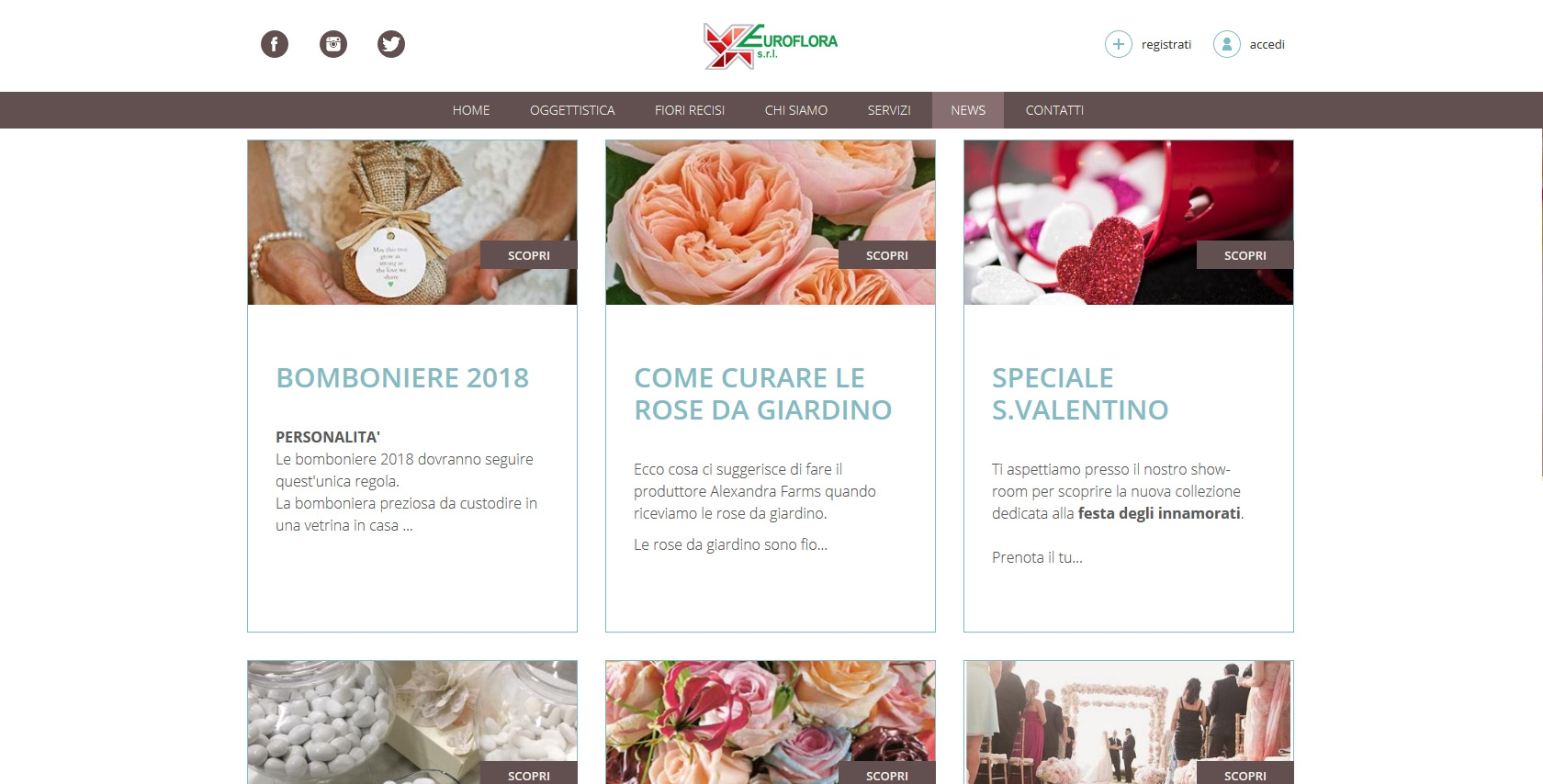Screen dimensions: 1543x784
Task: Click the Euroflora logo
Action: pyautogui.click(x=771, y=46)
